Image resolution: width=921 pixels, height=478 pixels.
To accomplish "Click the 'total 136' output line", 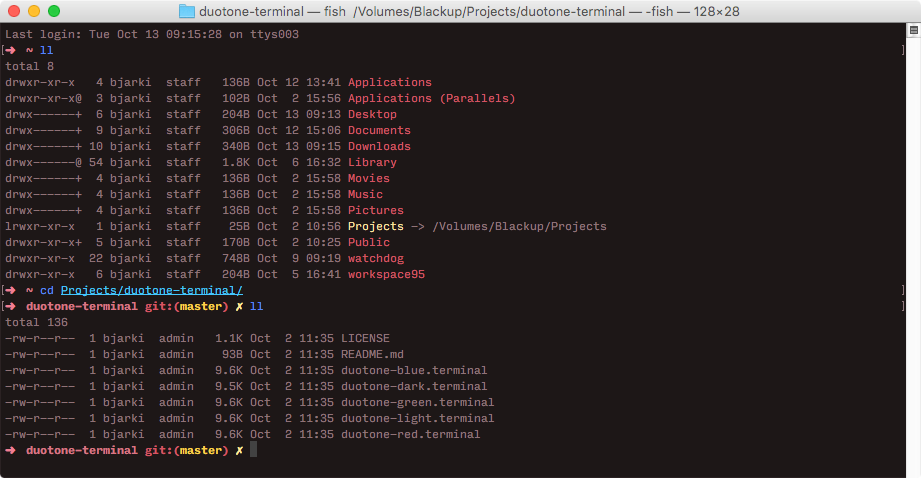I will click(x=36, y=322).
